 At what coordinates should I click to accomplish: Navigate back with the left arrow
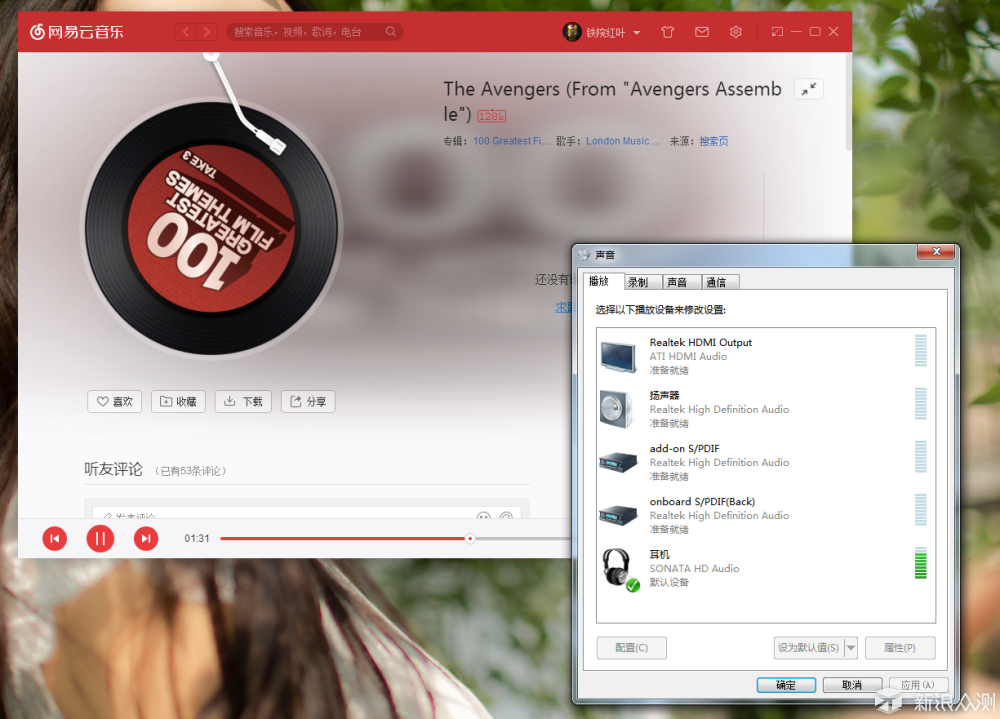coord(185,32)
